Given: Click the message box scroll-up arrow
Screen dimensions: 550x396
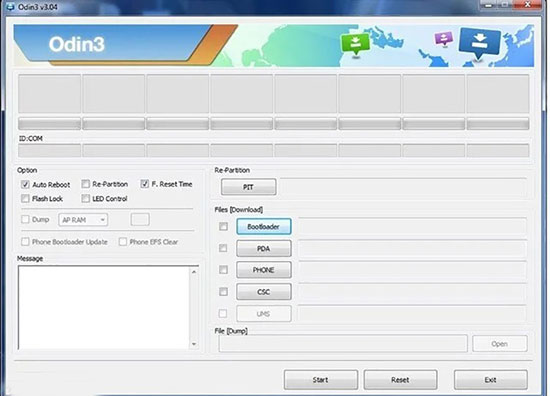Looking at the screenshot, I should [194, 272].
